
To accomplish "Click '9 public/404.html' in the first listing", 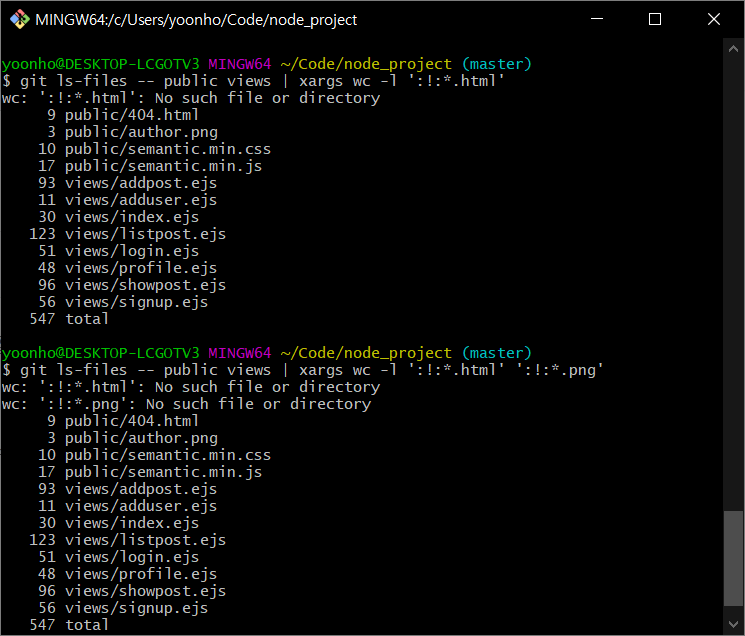I will click(x=123, y=115).
